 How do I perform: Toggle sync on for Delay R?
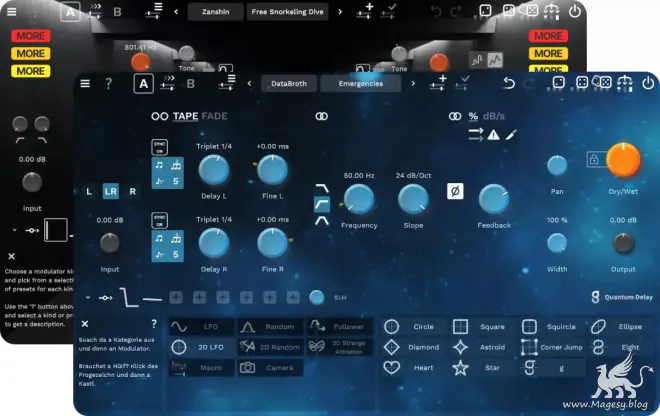point(160,220)
